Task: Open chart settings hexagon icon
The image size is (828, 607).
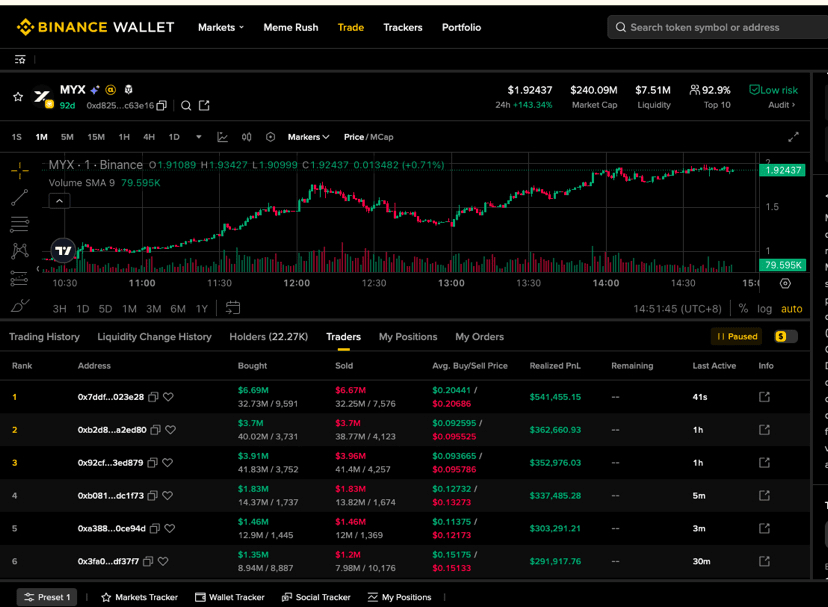Action: click(x=270, y=137)
